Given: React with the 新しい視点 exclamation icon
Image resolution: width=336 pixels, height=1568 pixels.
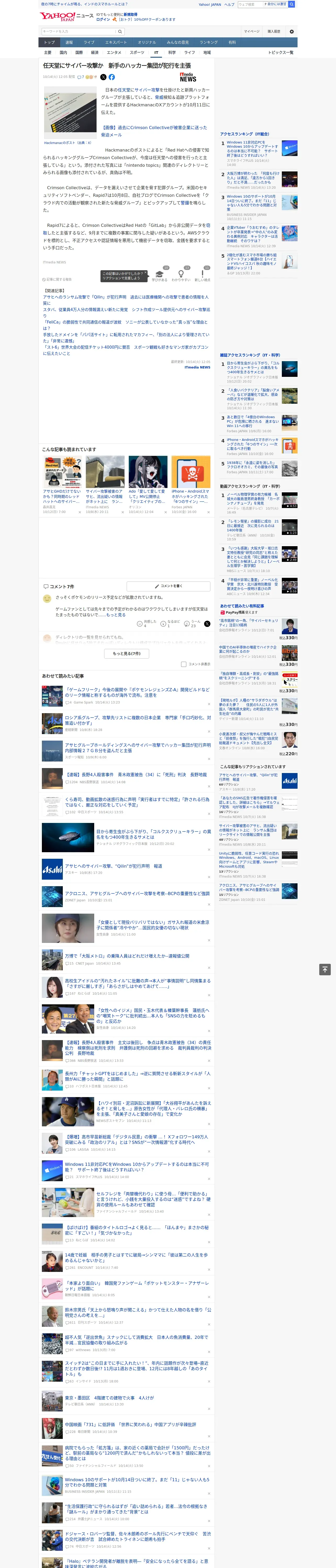Looking at the screenshot, I should tap(203, 273).
